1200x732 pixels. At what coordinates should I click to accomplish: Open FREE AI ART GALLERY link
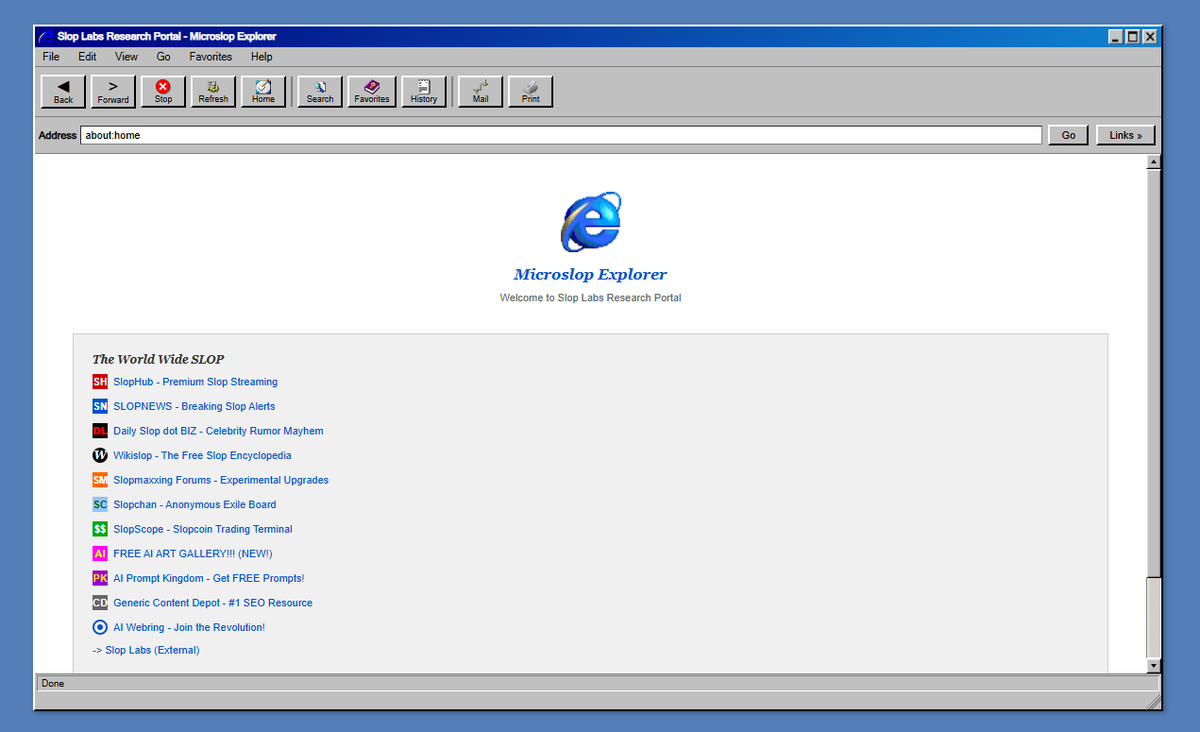193,554
